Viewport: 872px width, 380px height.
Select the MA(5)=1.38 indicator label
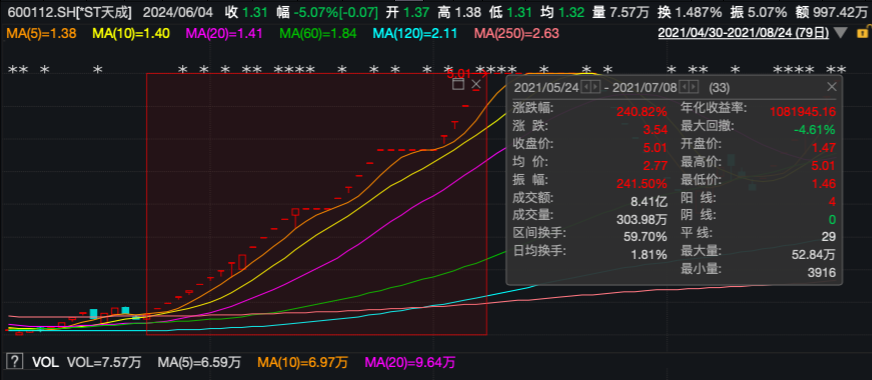tap(41, 33)
